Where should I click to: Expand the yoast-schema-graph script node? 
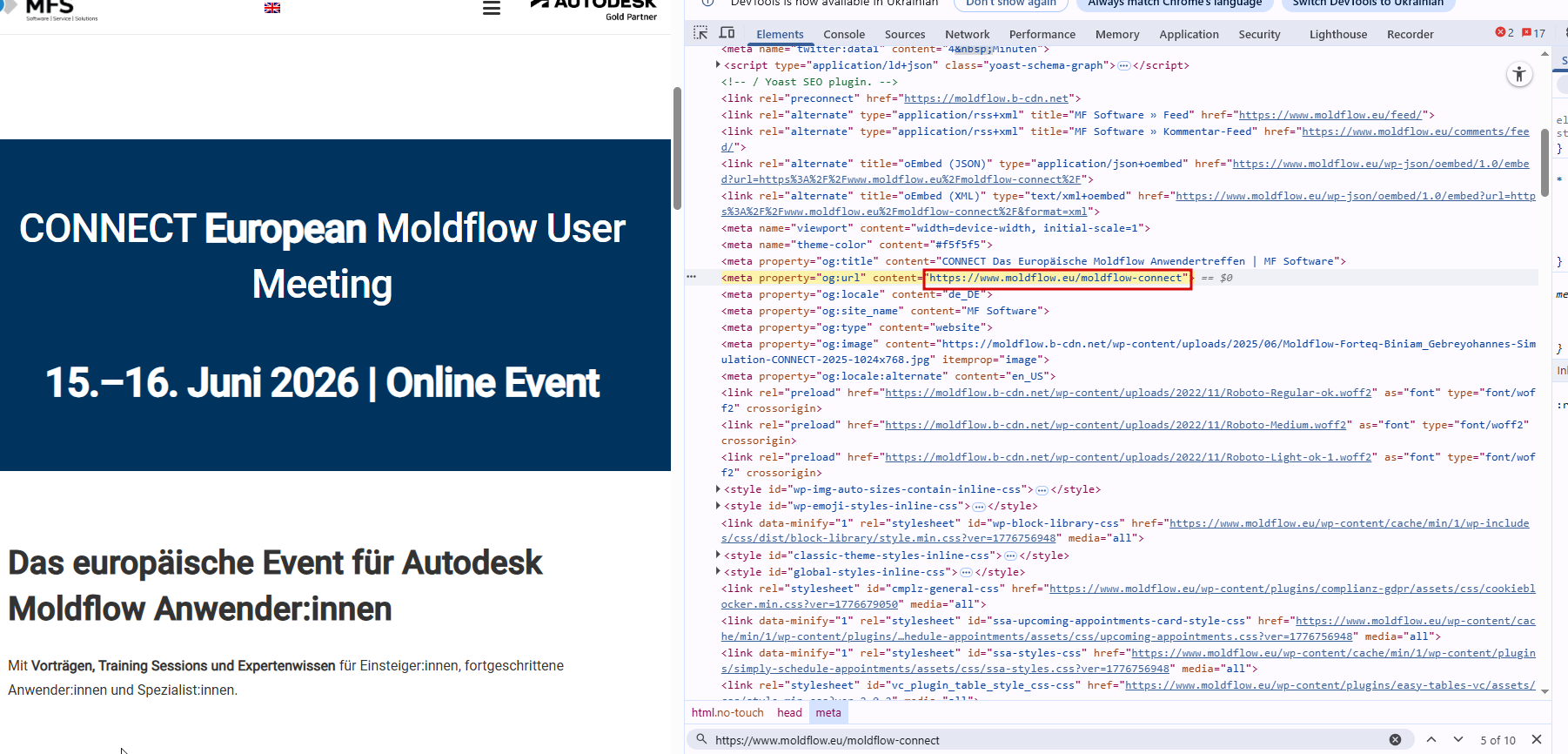pyautogui.click(x=718, y=64)
